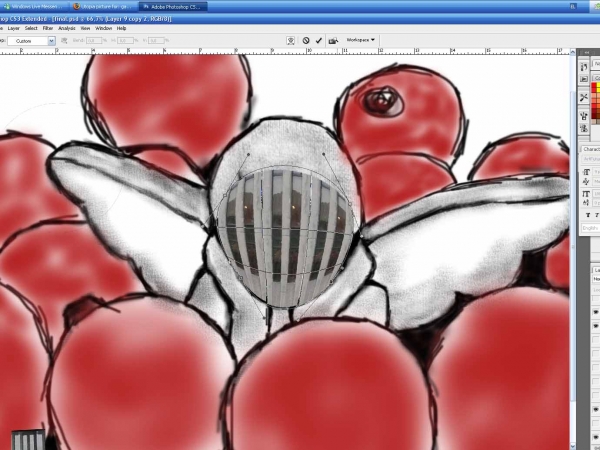Cancel the warp transform
600x450 pixels.
[x=306, y=40]
